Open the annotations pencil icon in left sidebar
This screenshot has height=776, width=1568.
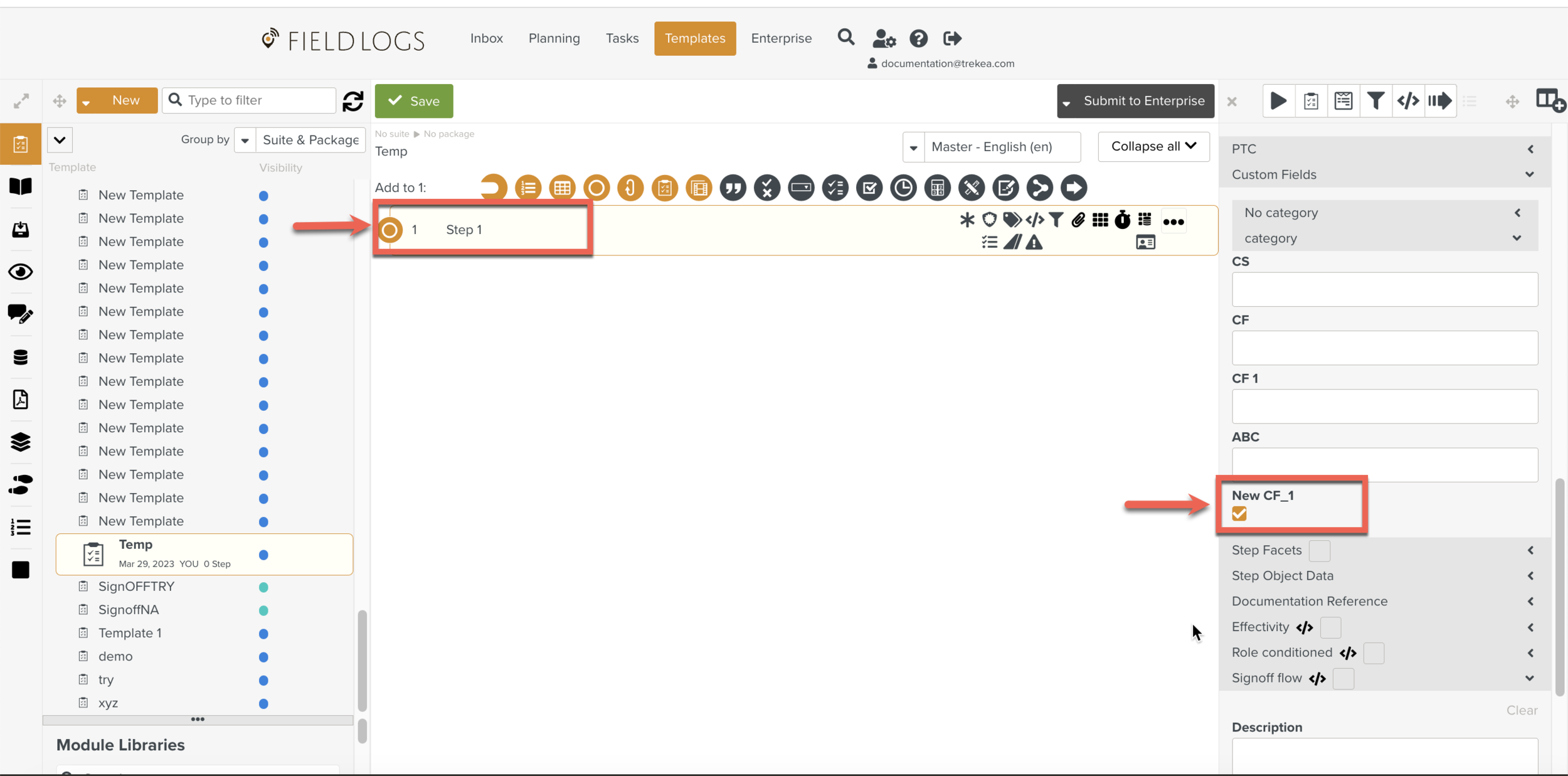(20, 314)
